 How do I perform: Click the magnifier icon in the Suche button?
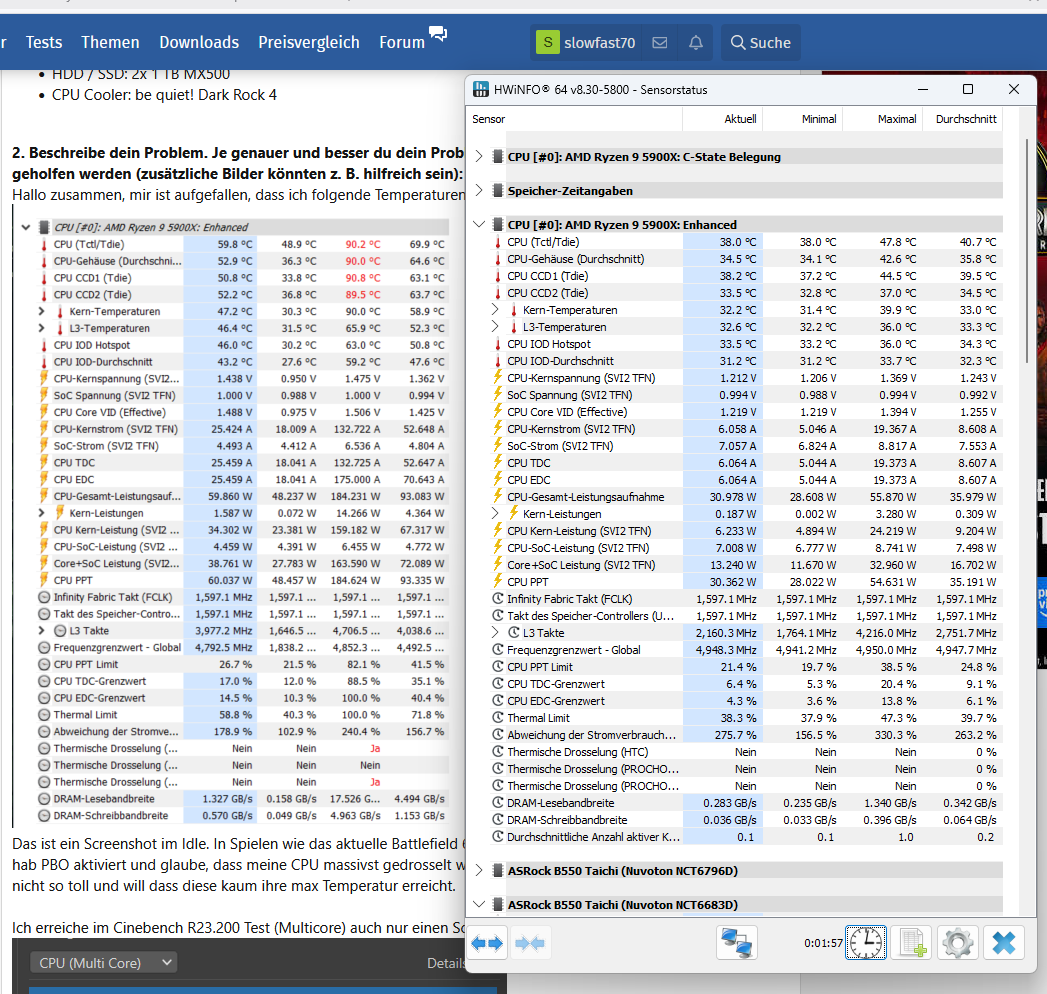[x=738, y=43]
